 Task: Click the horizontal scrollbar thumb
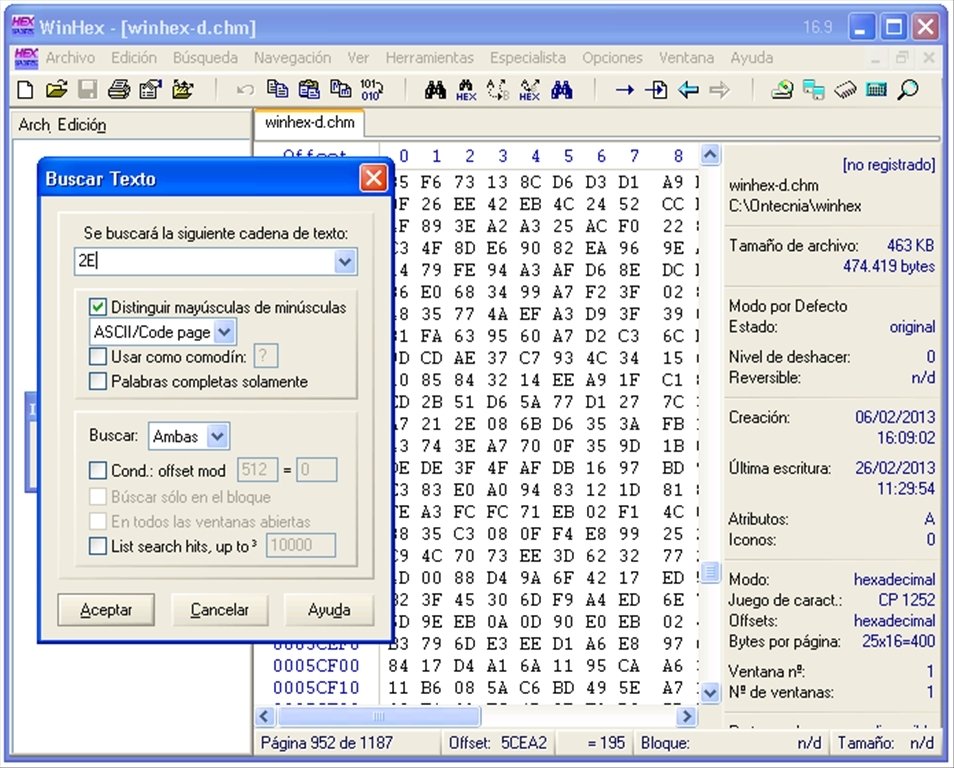tap(378, 716)
